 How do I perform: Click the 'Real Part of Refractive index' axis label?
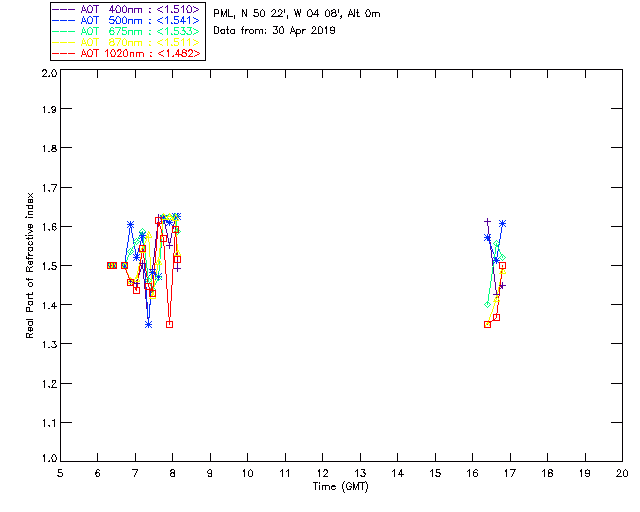[x=30, y=265]
